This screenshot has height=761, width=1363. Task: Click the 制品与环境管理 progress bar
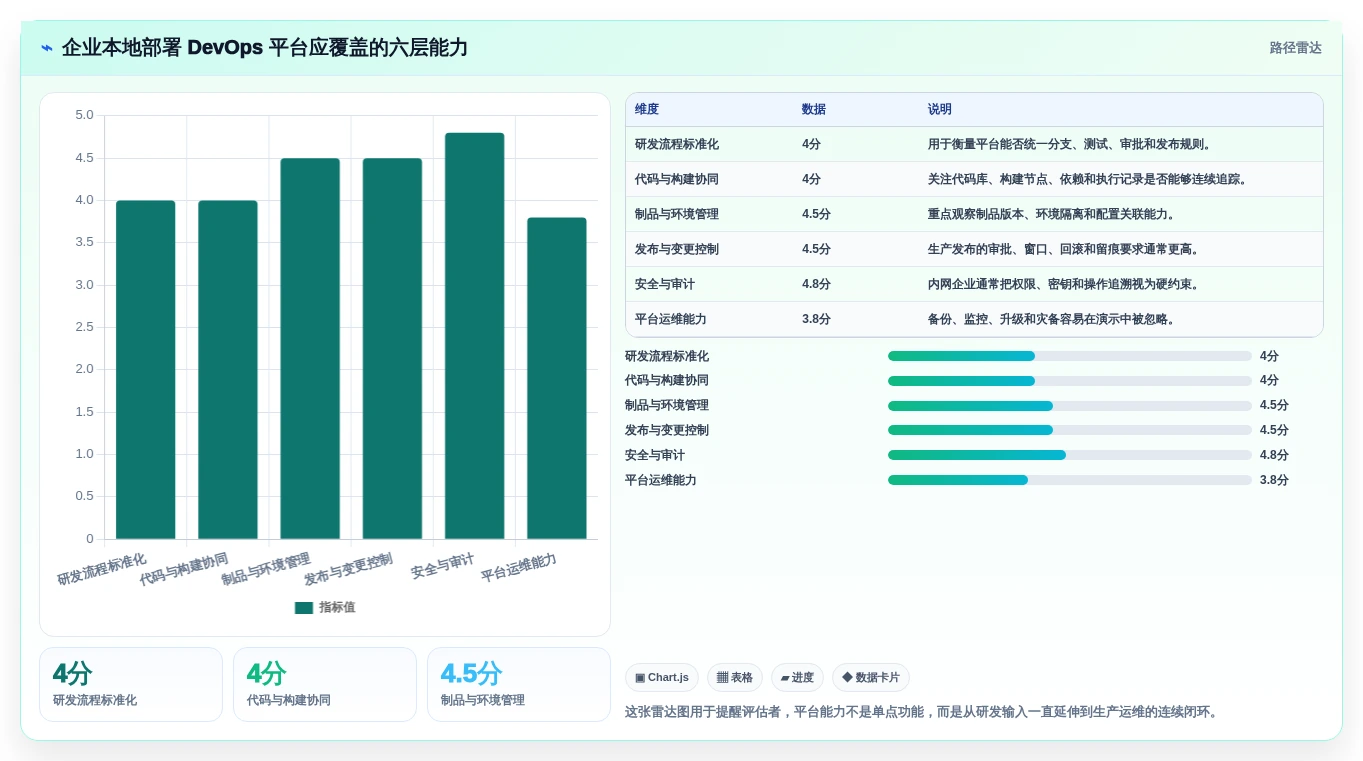click(1070, 406)
